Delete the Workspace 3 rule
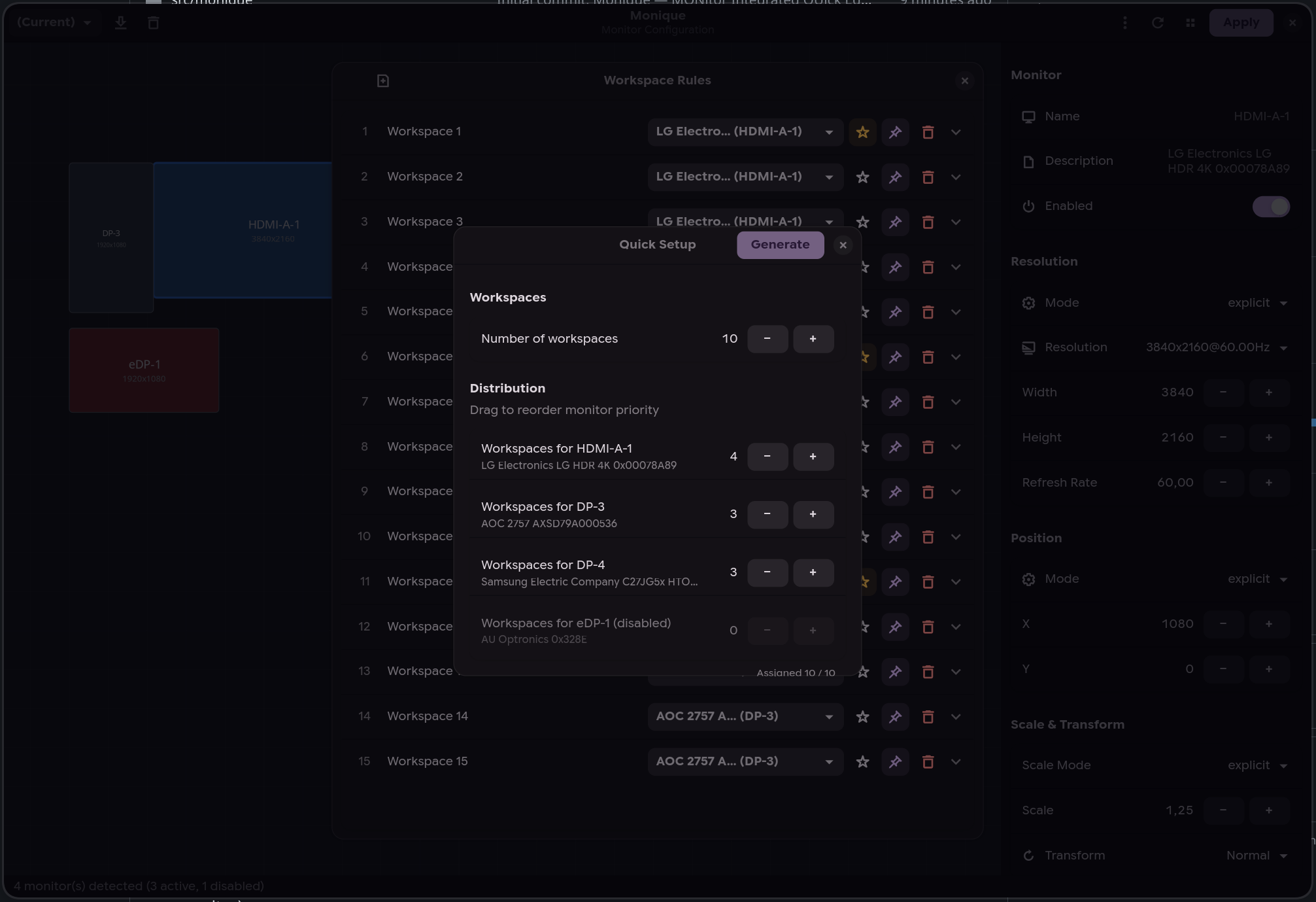Screen dimensions: 1316x902 [x=928, y=222]
